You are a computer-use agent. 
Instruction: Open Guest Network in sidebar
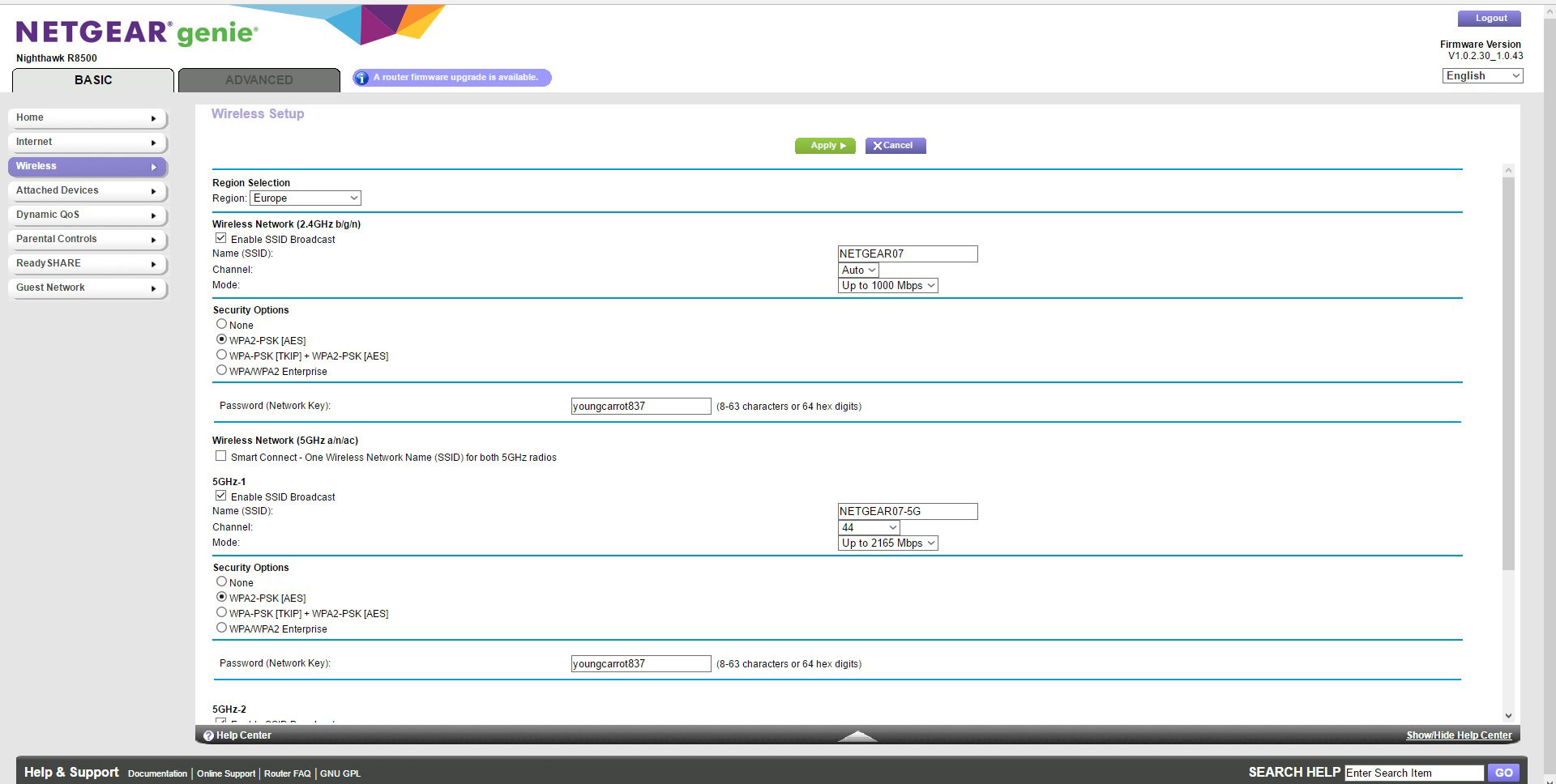tap(88, 288)
